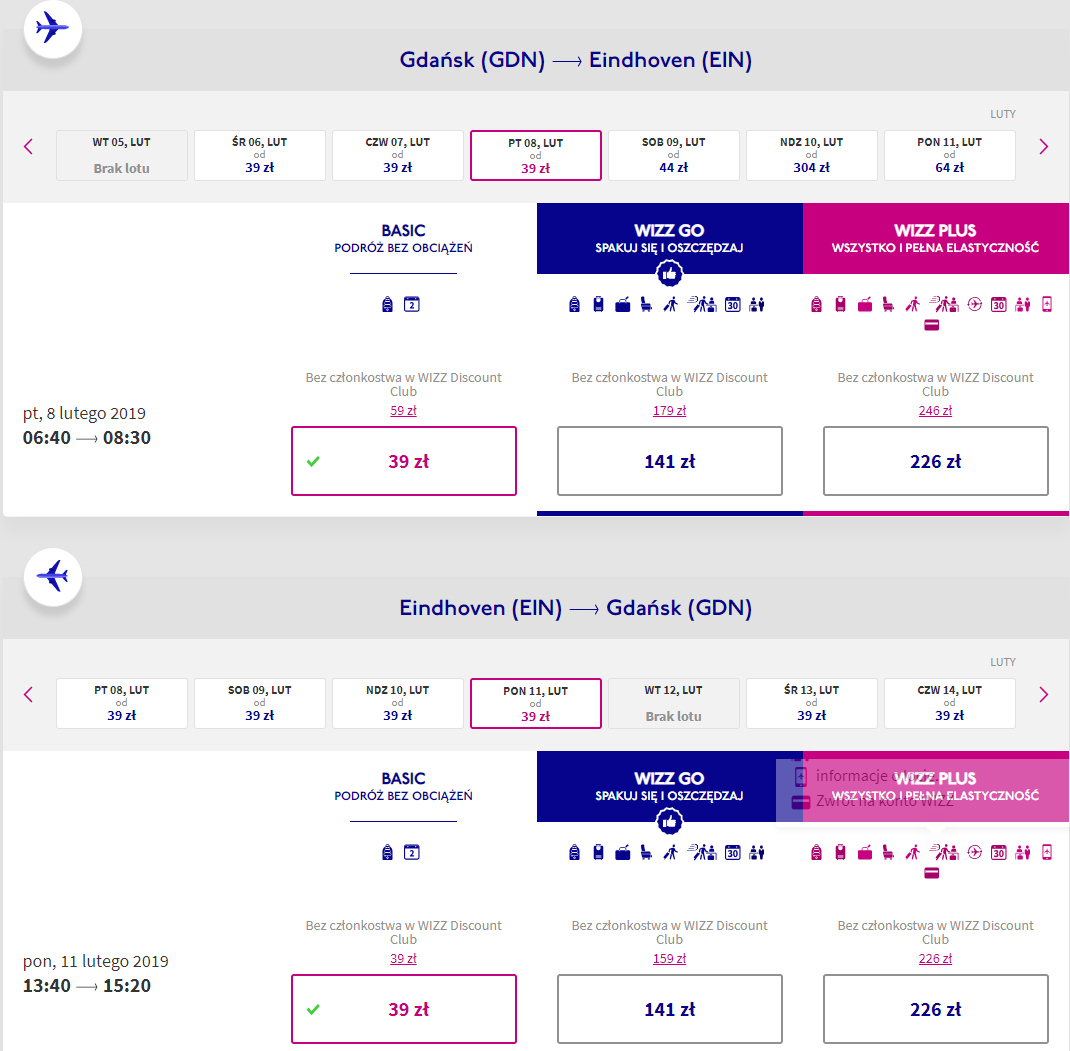Click the pink seat icon under outbound WIZZ PLUS
The image size is (1070, 1051).
coord(888,304)
